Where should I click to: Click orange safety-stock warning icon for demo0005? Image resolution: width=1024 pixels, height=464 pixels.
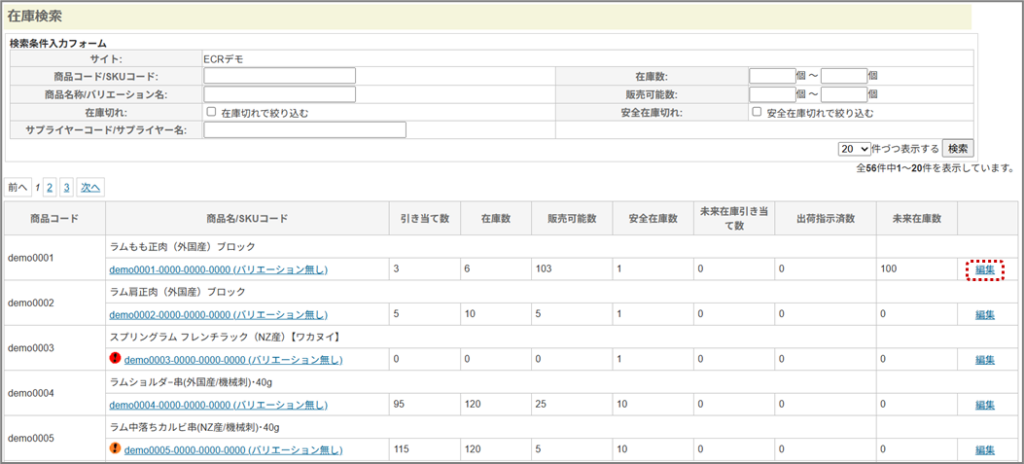(115, 449)
